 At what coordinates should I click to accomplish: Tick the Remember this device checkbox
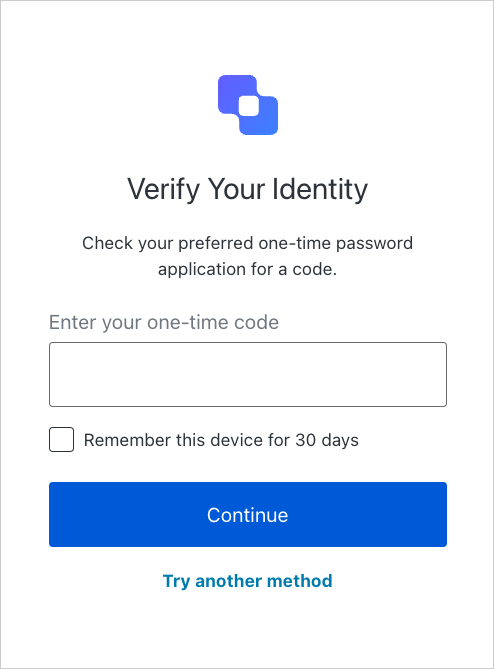pos(61,439)
